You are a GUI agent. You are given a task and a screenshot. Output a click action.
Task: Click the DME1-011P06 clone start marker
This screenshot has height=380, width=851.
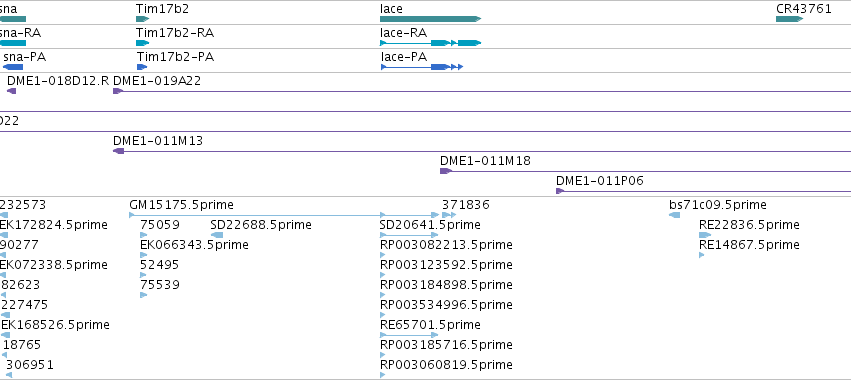click(x=560, y=191)
